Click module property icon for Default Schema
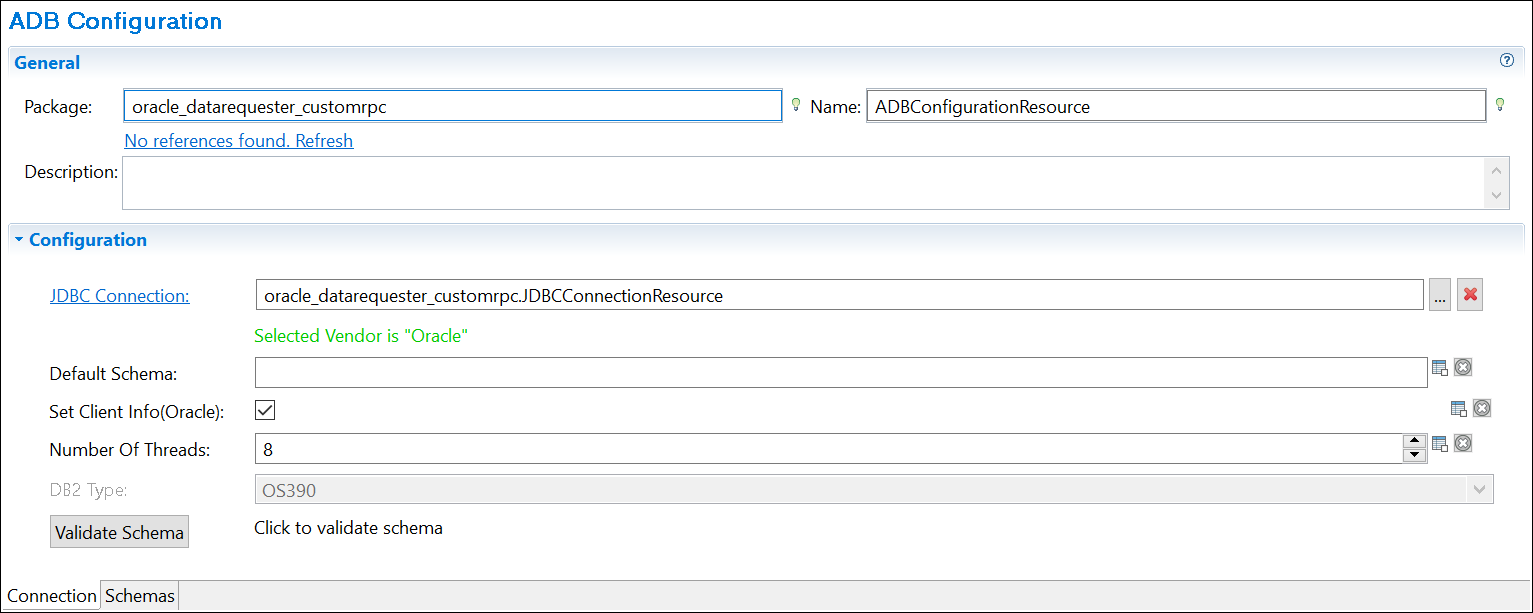Image resolution: width=1533 pixels, height=613 pixels. click(x=1440, y=368)
